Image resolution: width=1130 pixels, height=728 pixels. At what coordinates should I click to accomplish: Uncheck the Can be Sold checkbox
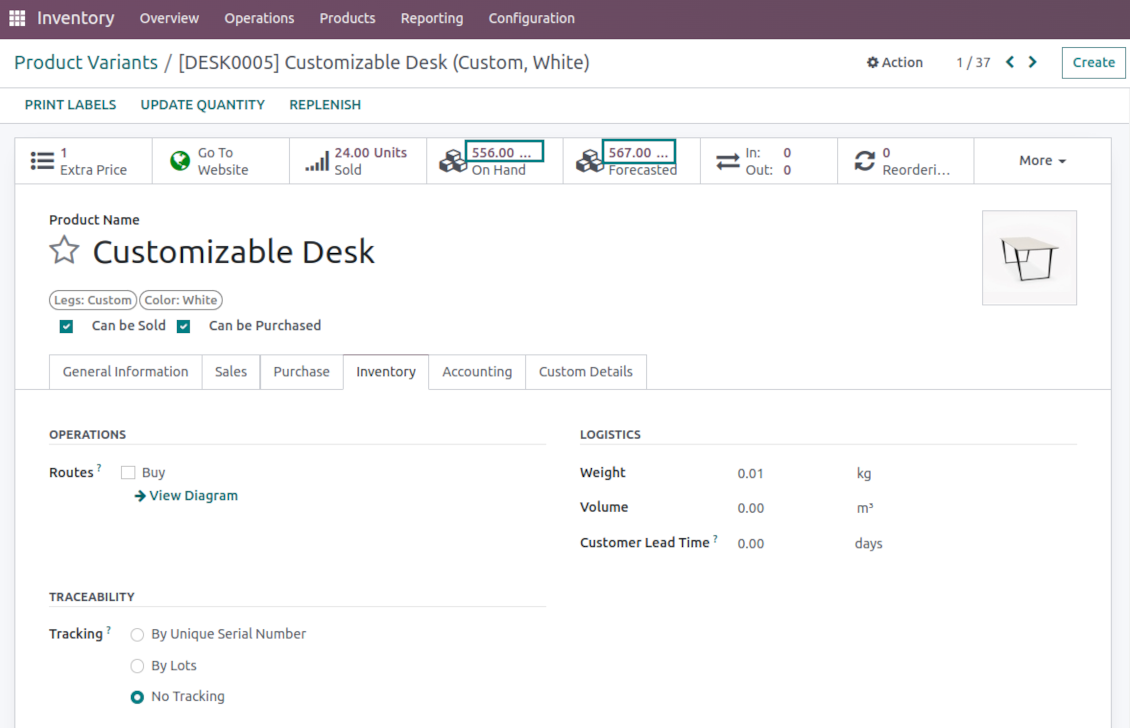pos(66,326)
